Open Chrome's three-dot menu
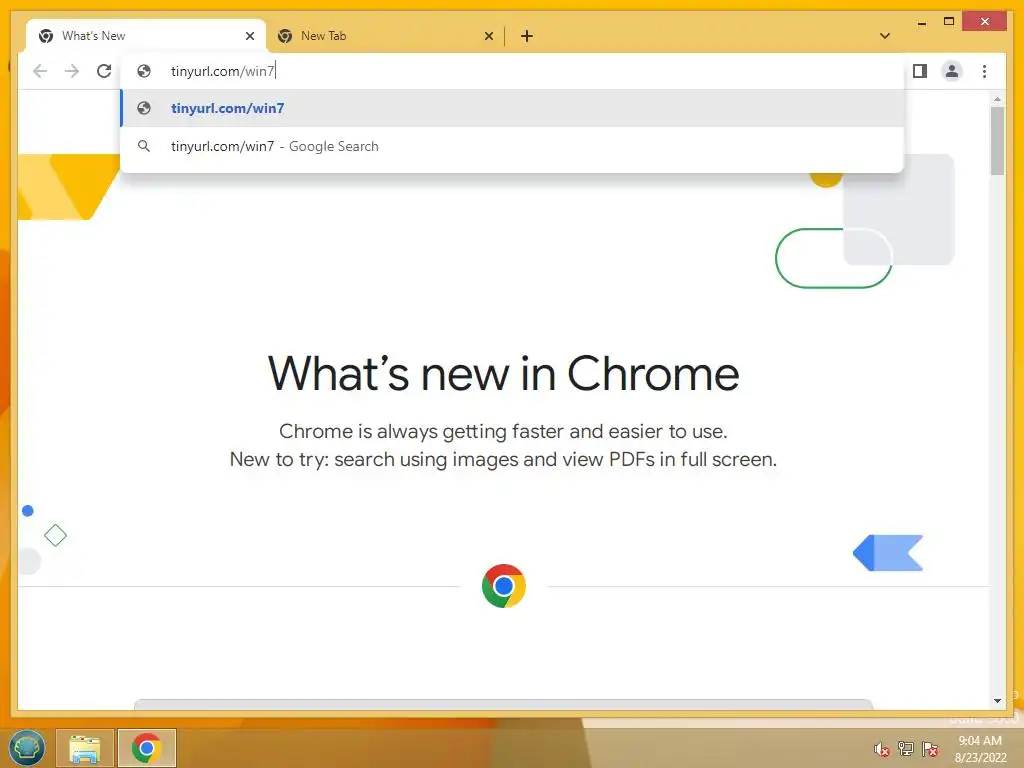Image resolution: width=1024 pixels, height=768 pixels. point(984,71)
